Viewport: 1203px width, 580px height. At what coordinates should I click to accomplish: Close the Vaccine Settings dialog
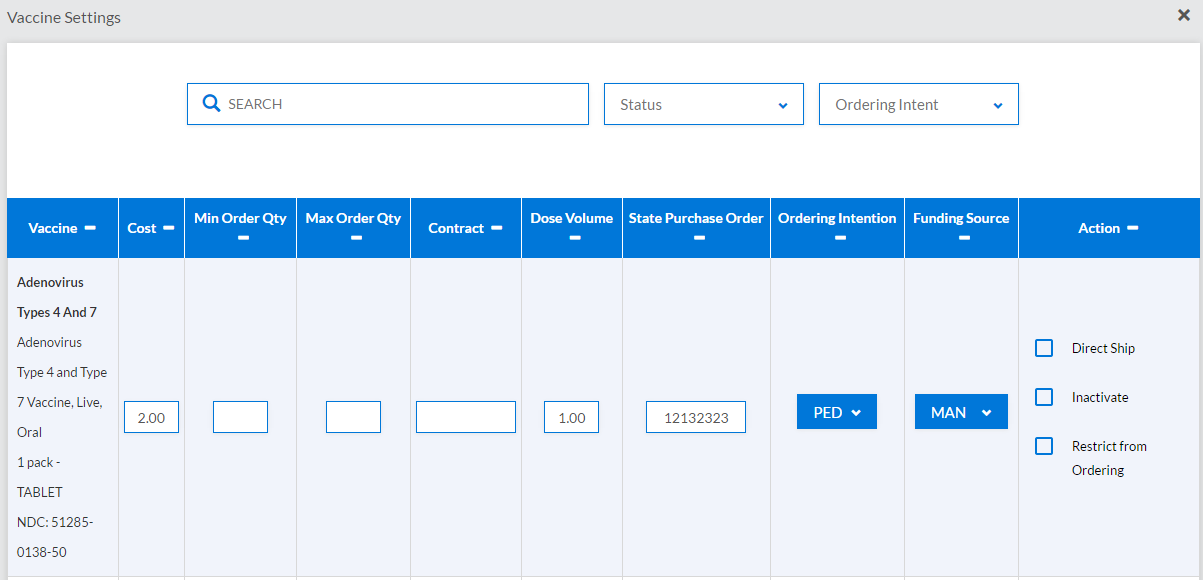click(1183, 15)
